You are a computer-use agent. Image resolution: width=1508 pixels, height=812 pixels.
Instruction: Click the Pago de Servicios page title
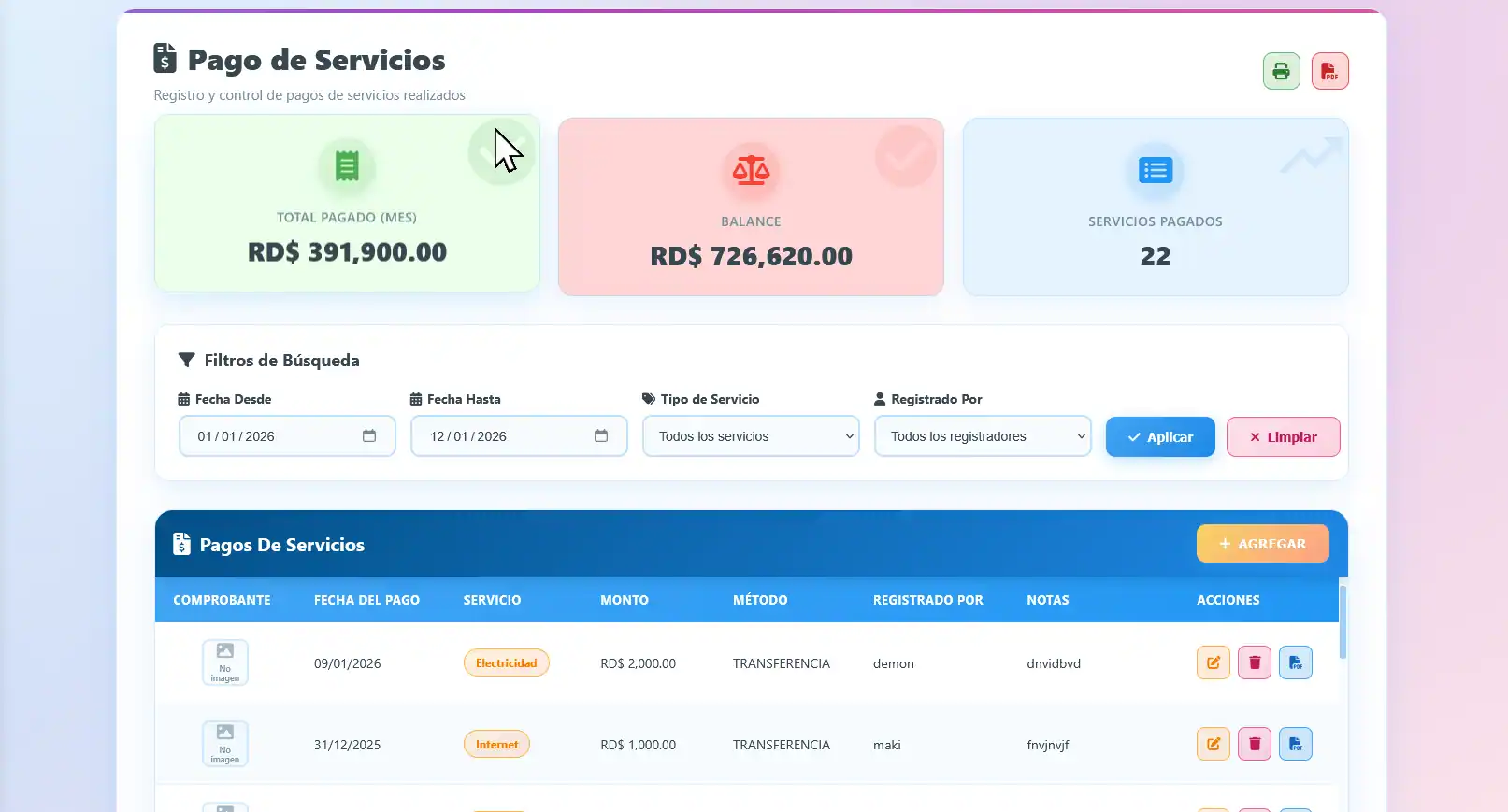click(x=316, y=60)
